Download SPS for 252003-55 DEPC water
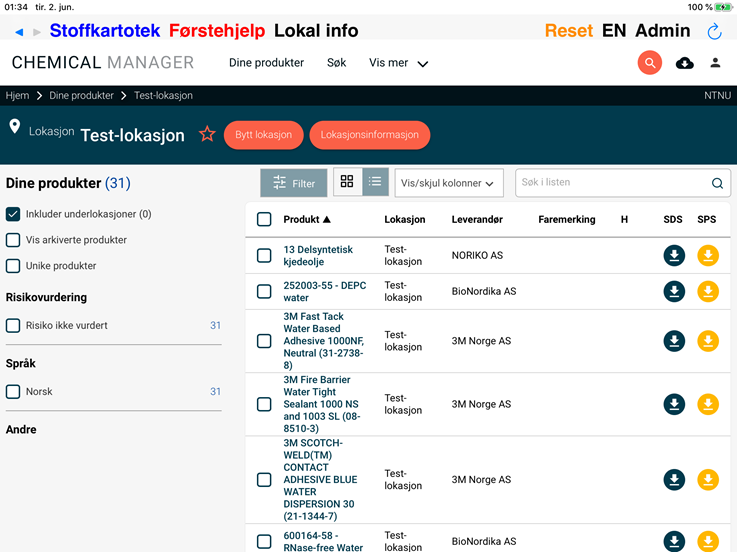The height and width of the screenshot is (552, 737). pyautogui.click(x=707, y=292)
